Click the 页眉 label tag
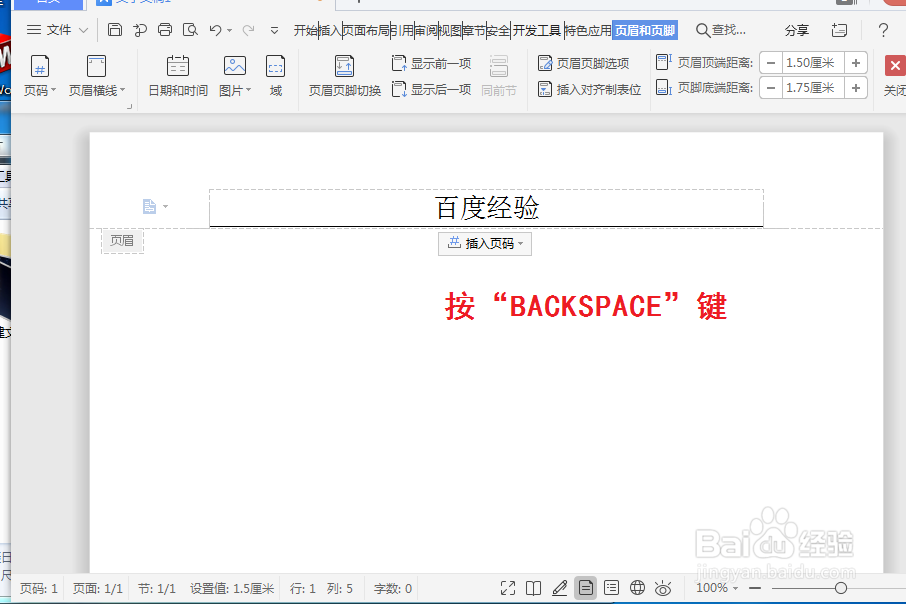 122,240
